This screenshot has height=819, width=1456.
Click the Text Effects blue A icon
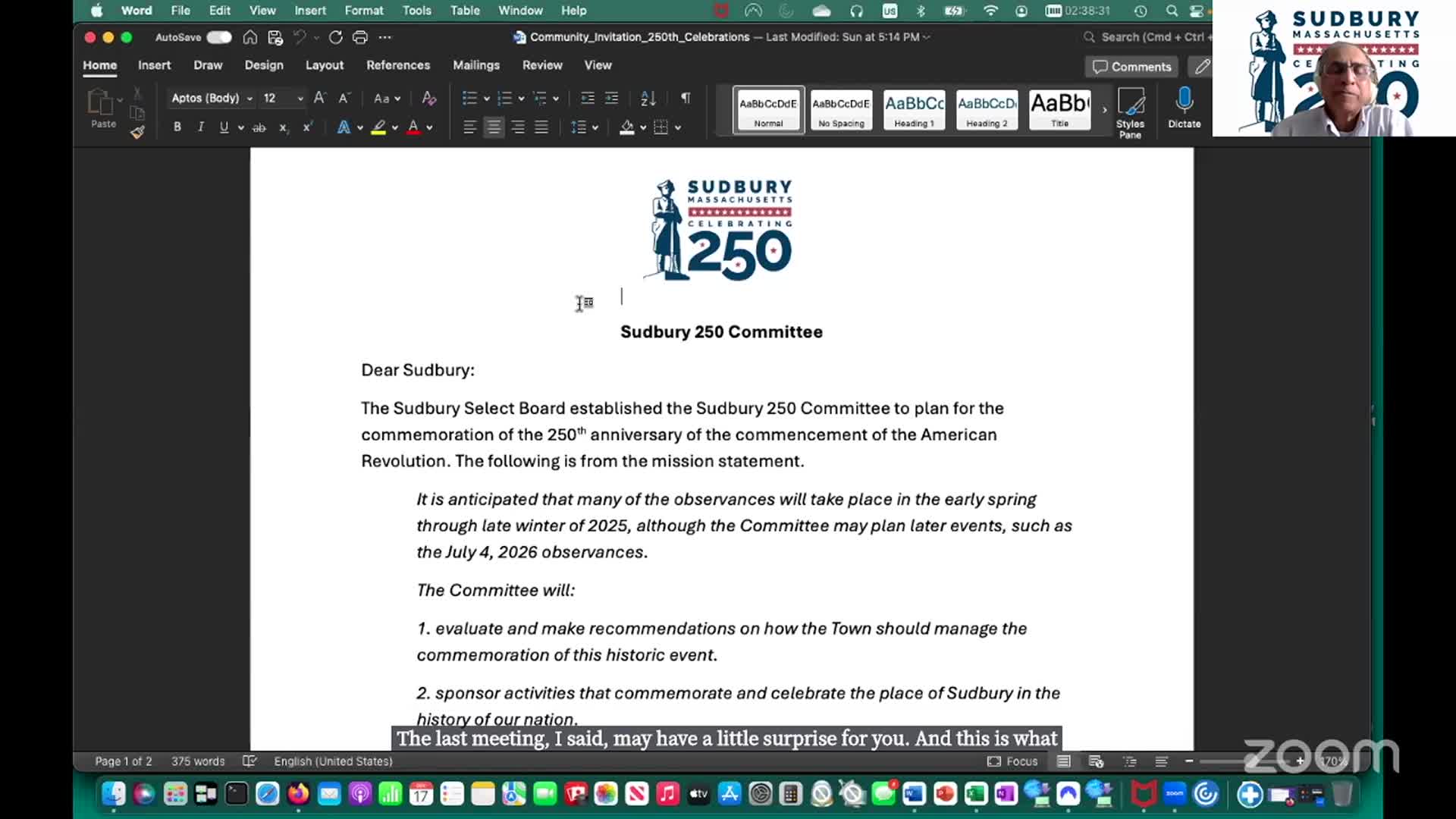pos(344,127)
